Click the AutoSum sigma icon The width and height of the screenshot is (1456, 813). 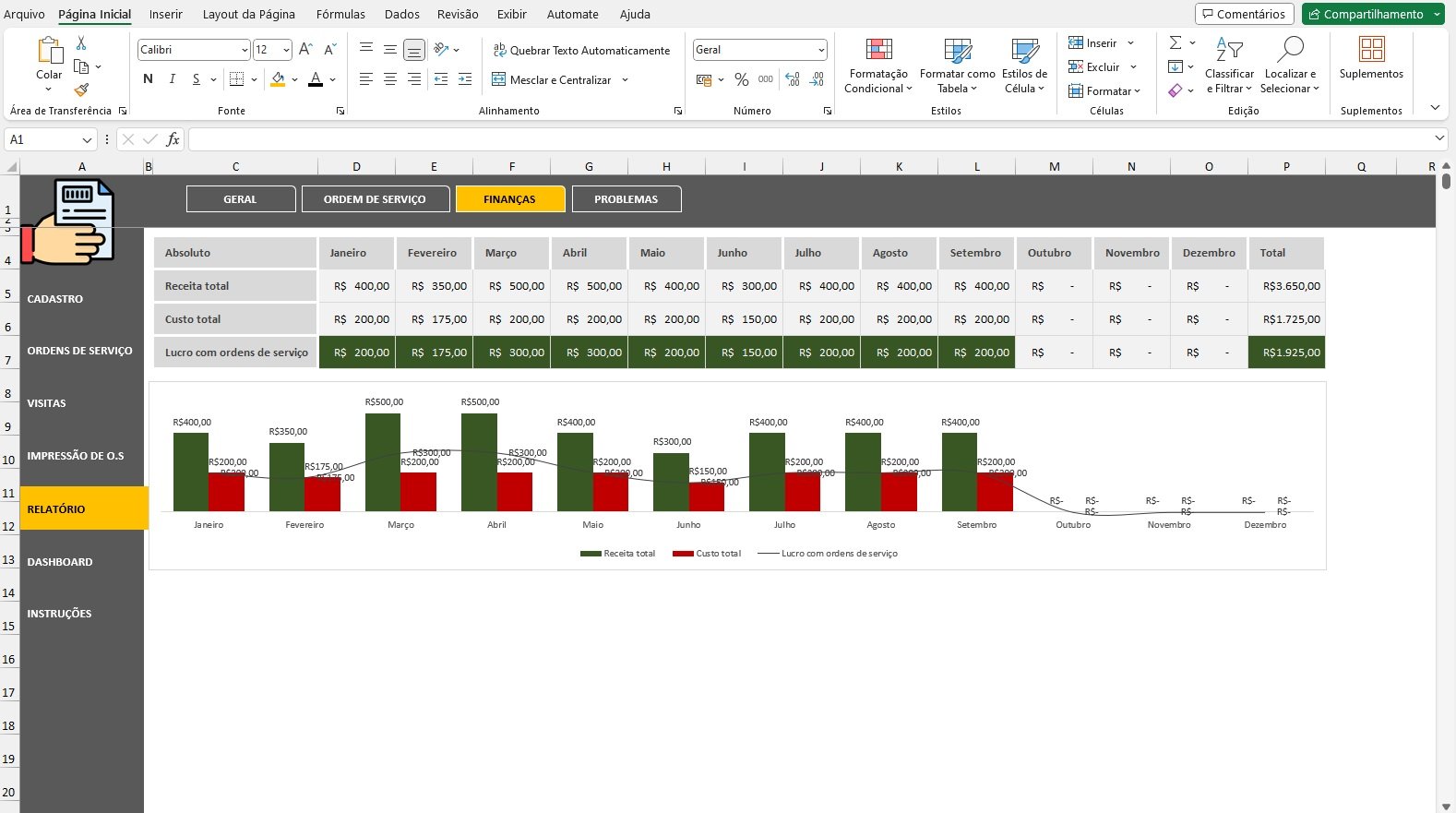tap(1175, 43)
